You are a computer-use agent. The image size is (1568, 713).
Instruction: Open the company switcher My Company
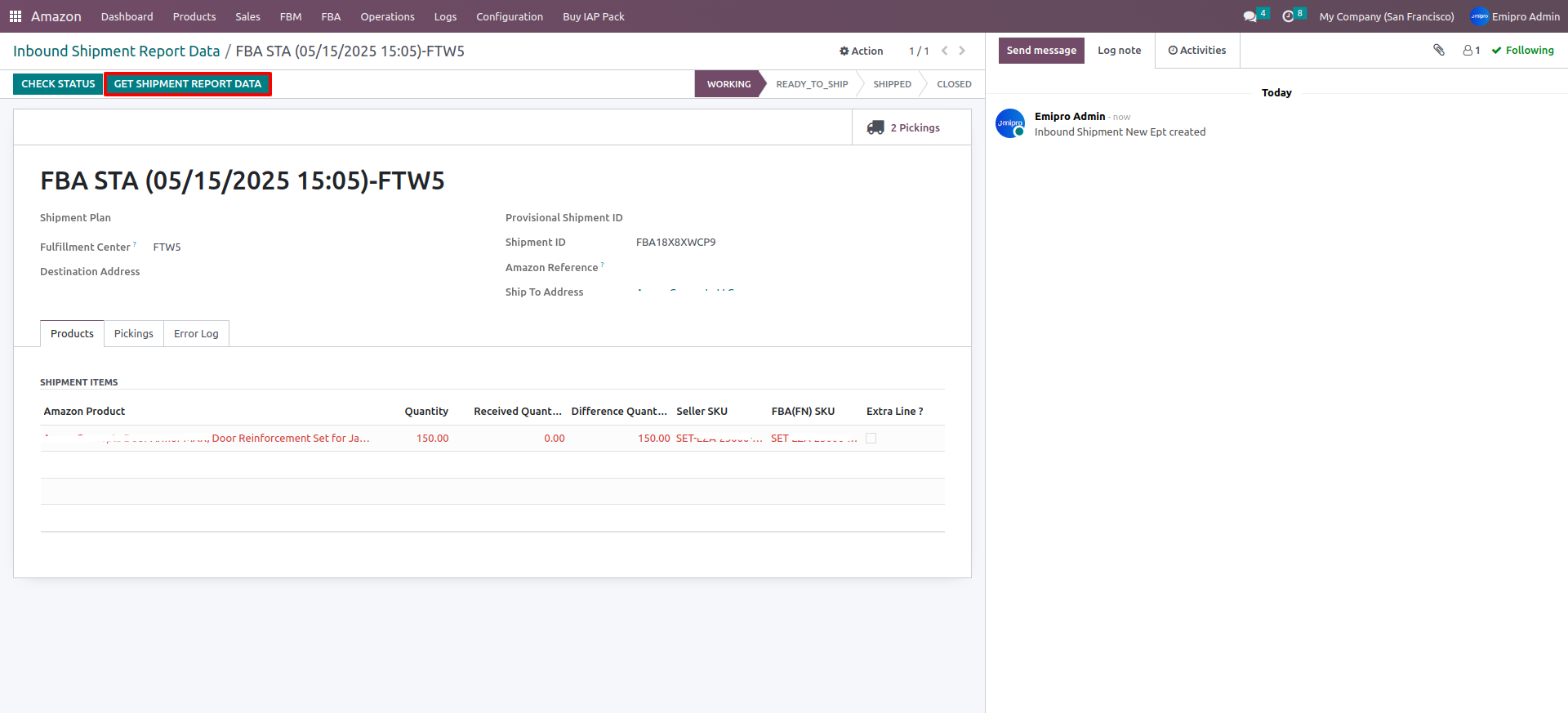1386,16
